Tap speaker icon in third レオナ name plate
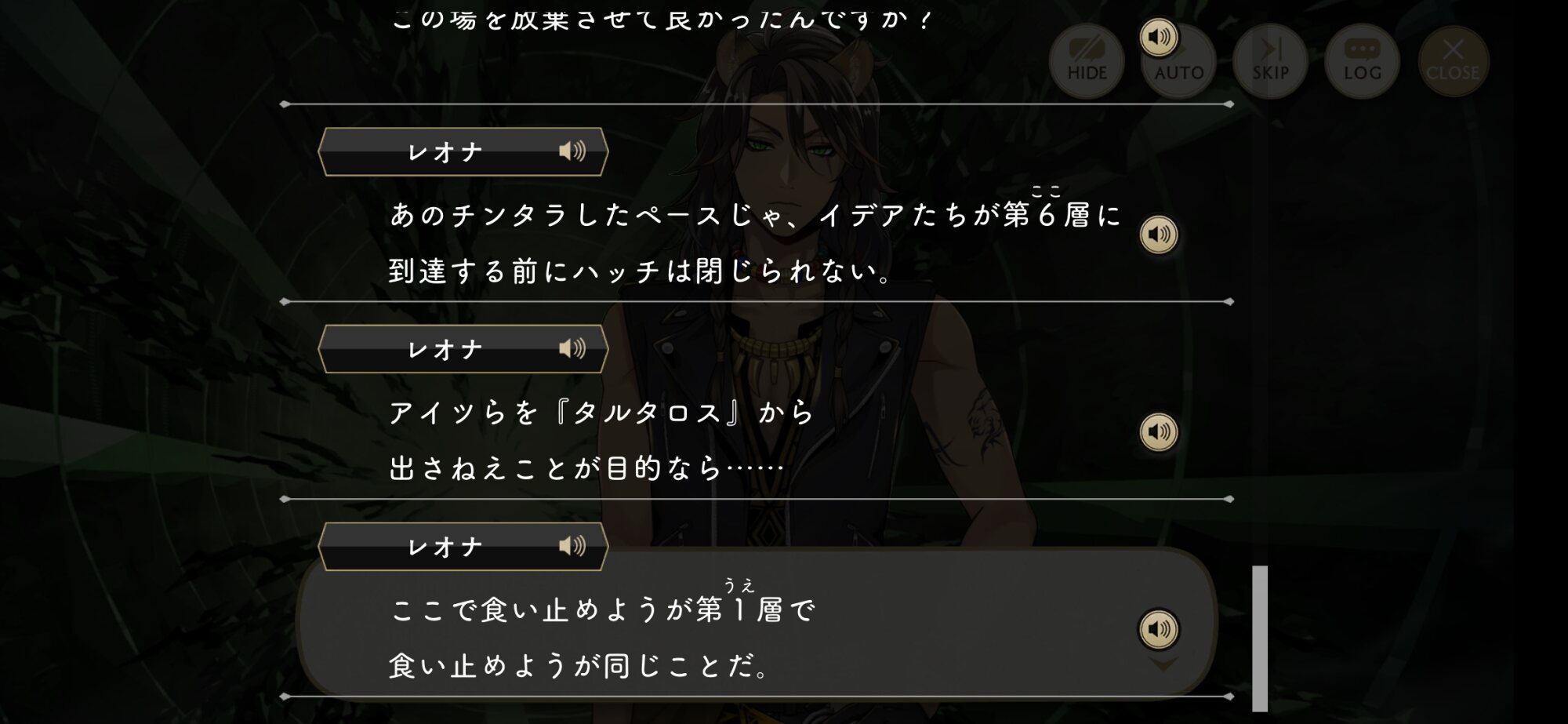The width and height of the screenshot is (1568, 724). point(572,546)
